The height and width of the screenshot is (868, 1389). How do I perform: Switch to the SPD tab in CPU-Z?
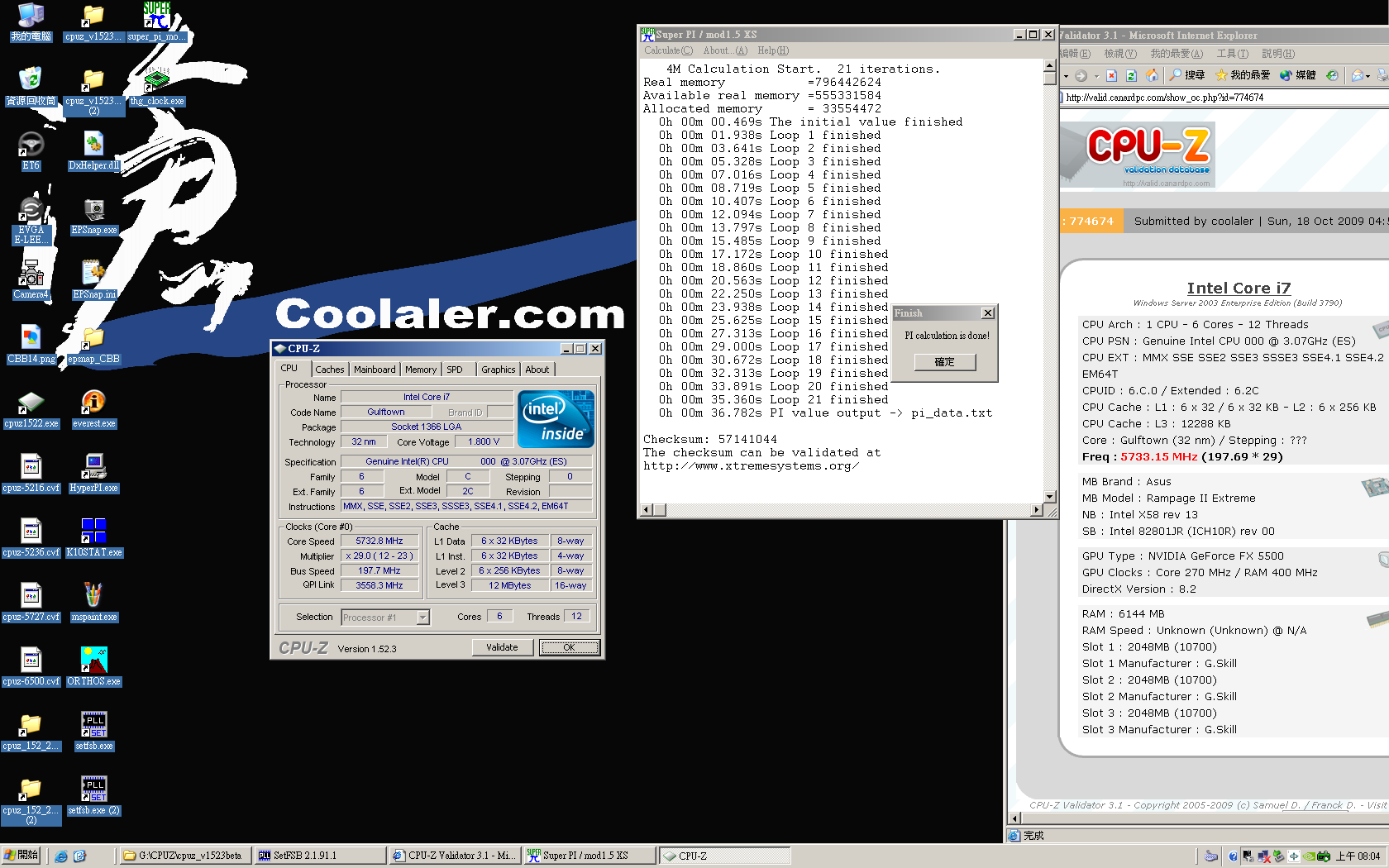pyautogui.click(x=455, y=370)
